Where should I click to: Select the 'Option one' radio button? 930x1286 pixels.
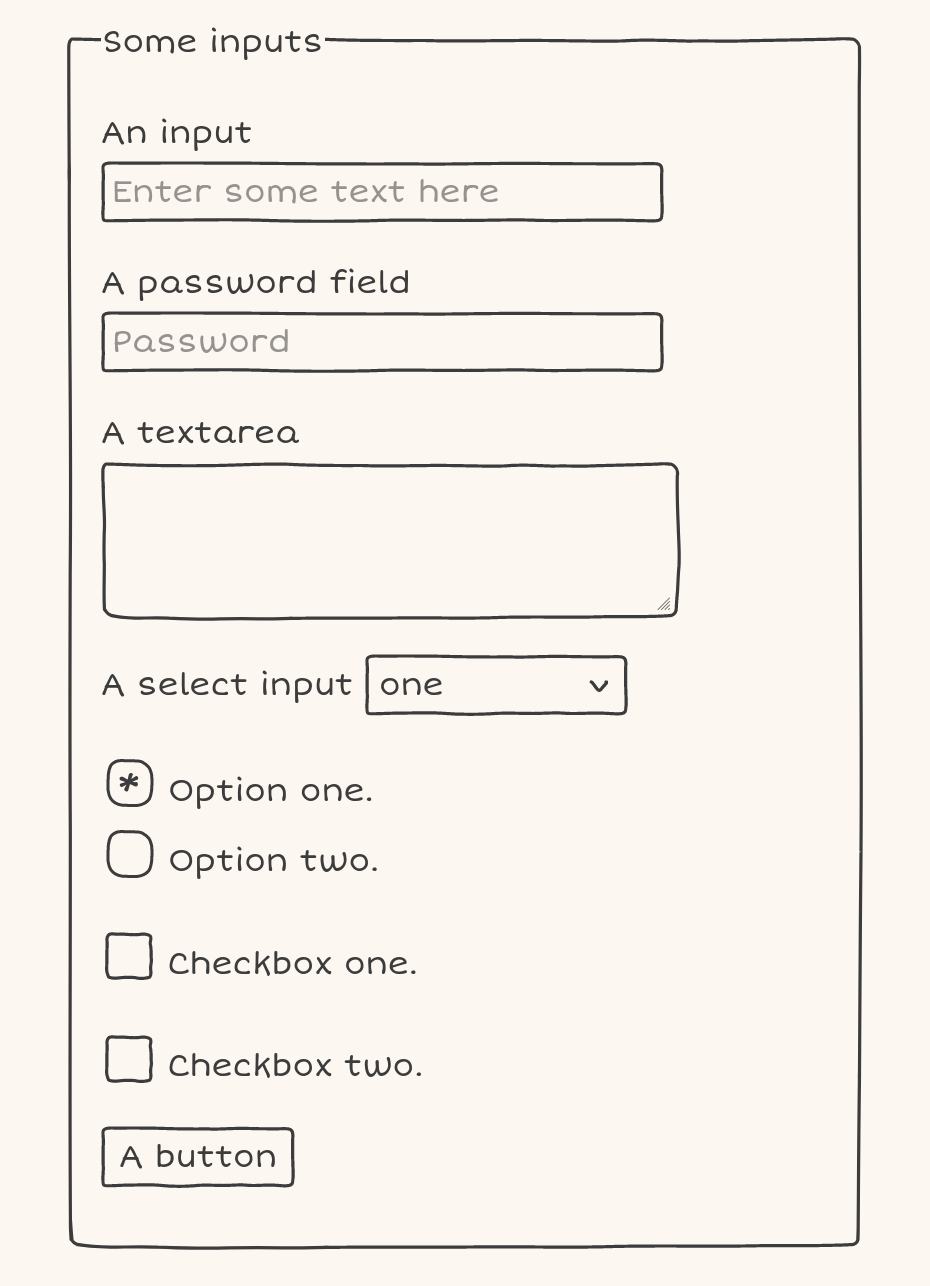click(130, 783)
